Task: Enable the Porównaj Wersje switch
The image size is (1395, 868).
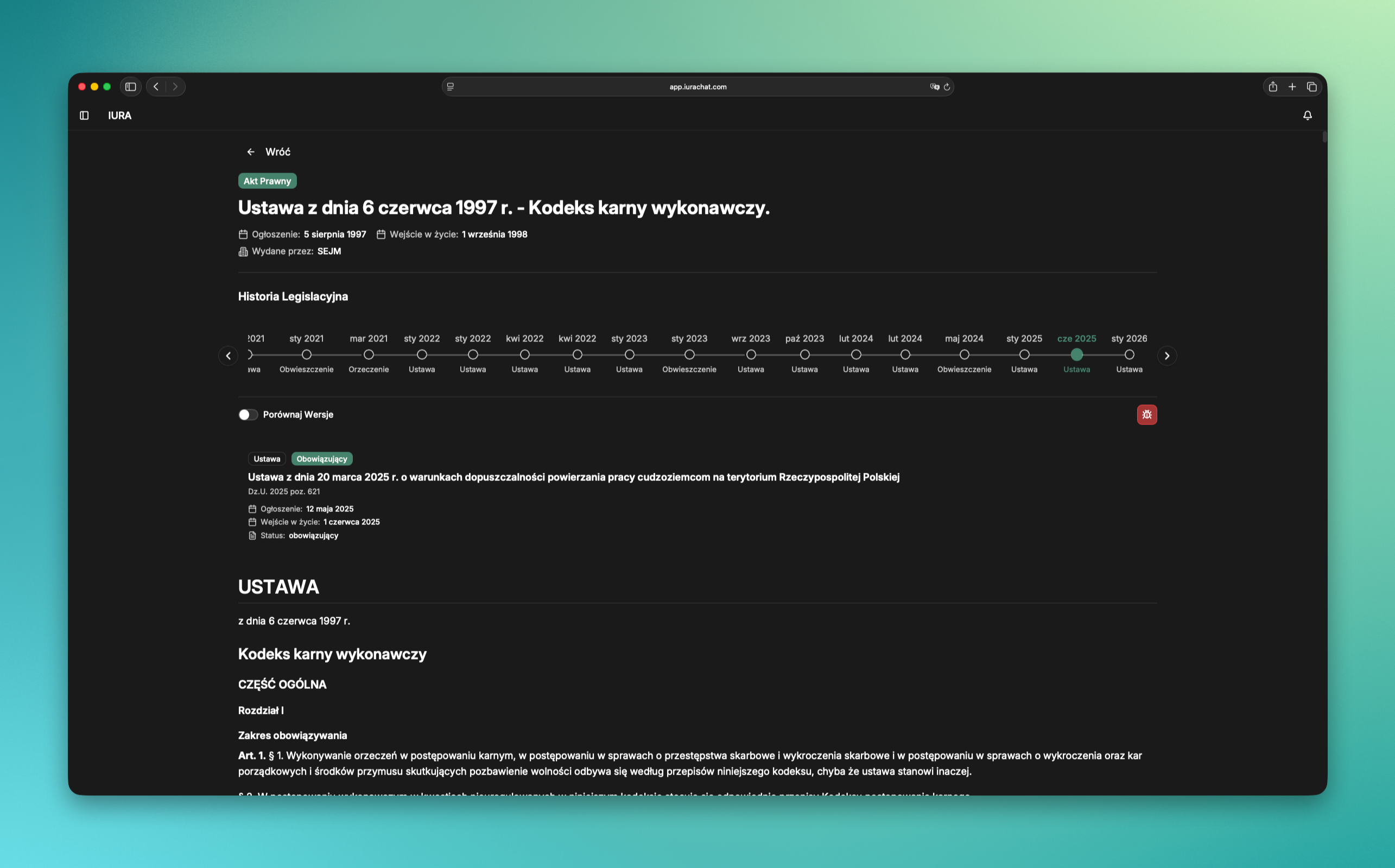Action: [x=248, y=415]
